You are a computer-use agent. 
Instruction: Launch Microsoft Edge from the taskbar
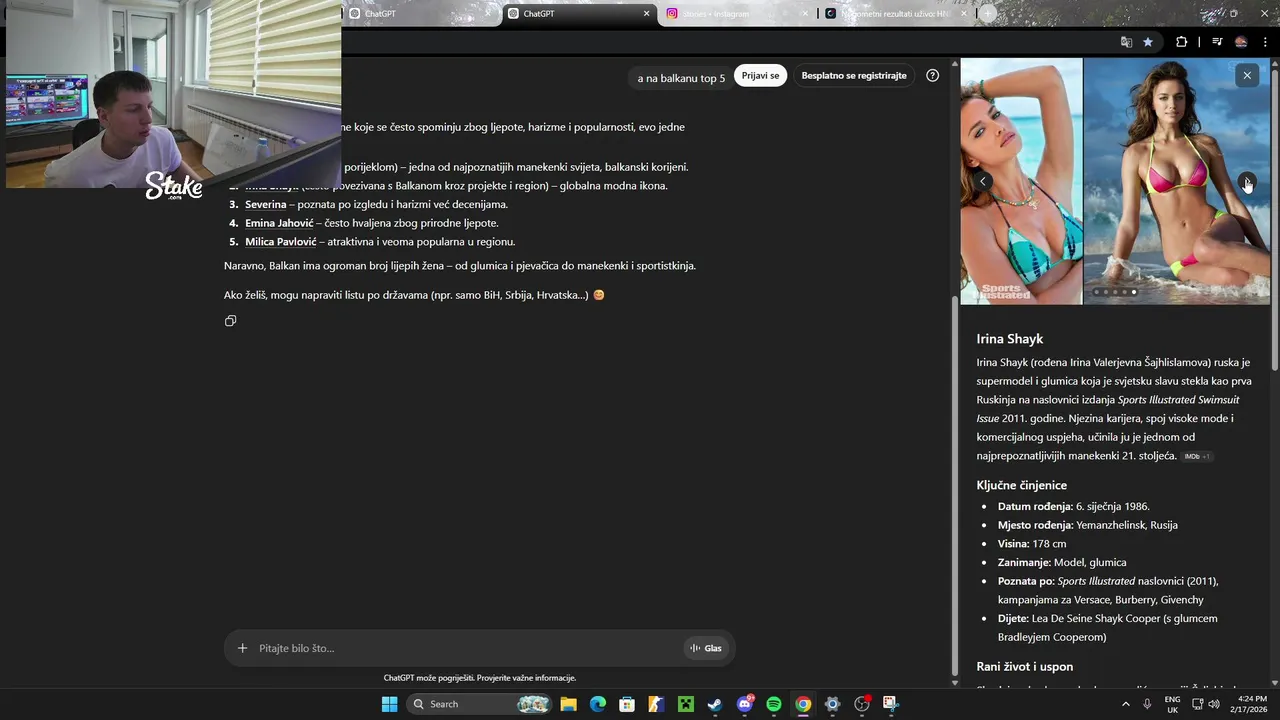click(x=597, y=704)
